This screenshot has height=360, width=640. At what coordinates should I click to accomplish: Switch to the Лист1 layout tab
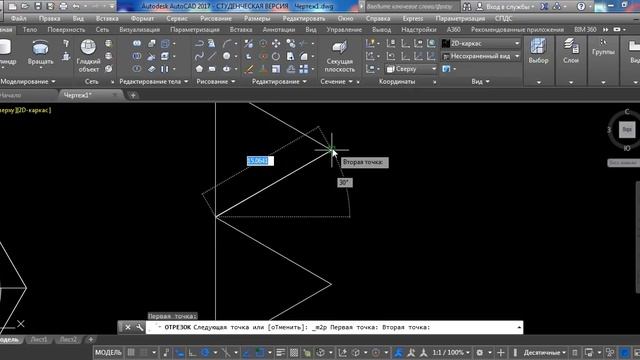coord(39,340)
